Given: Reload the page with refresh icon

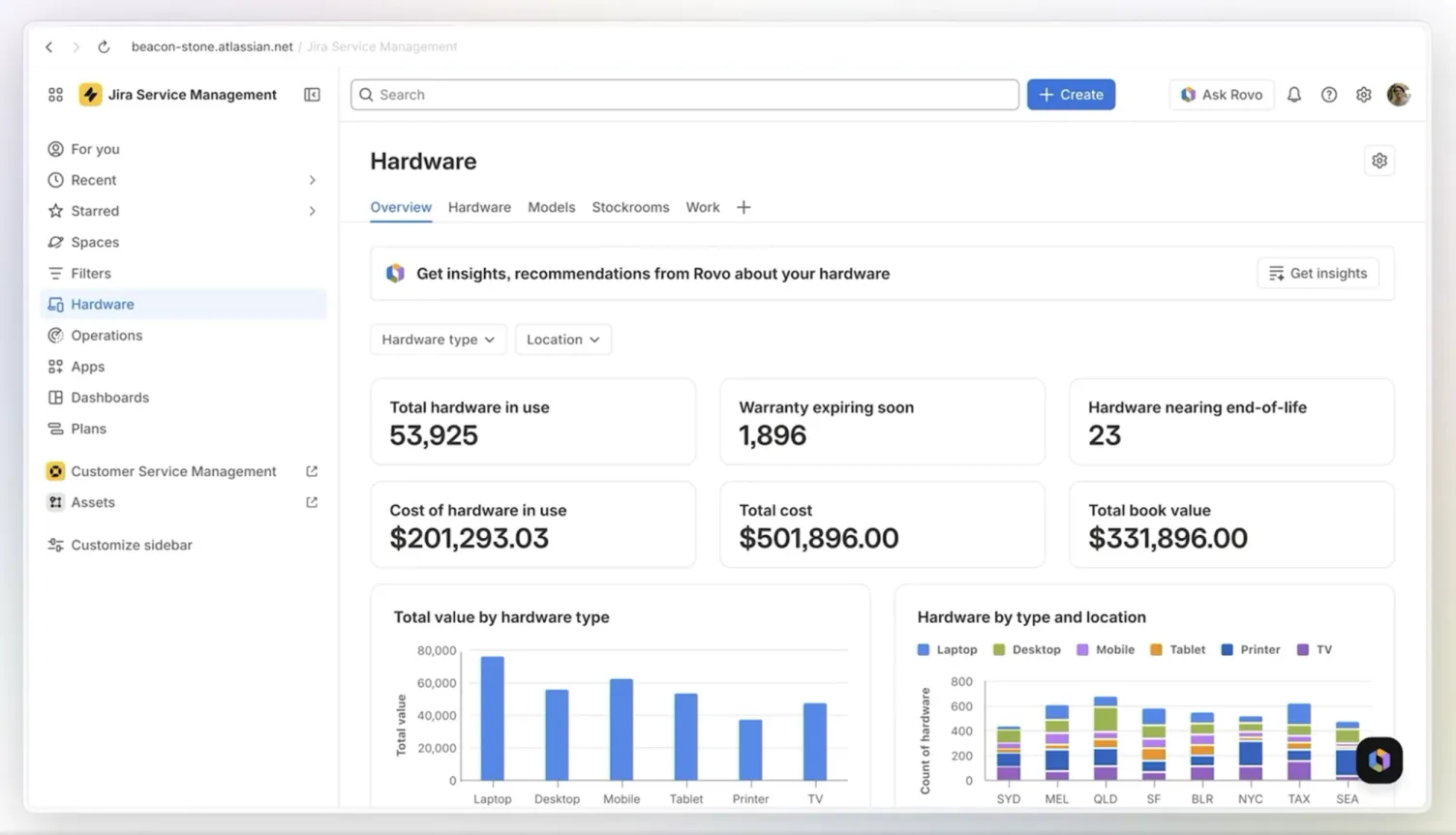Looking at the screenshot, I should 104,46.
